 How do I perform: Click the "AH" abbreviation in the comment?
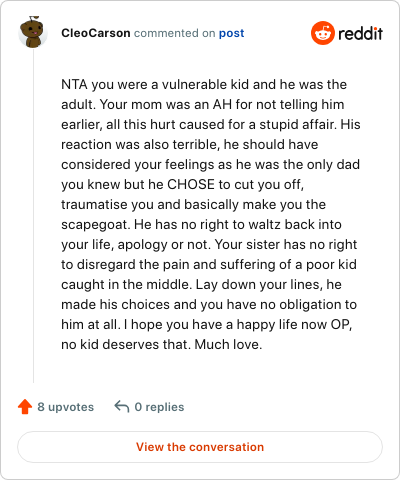point(222,105)
